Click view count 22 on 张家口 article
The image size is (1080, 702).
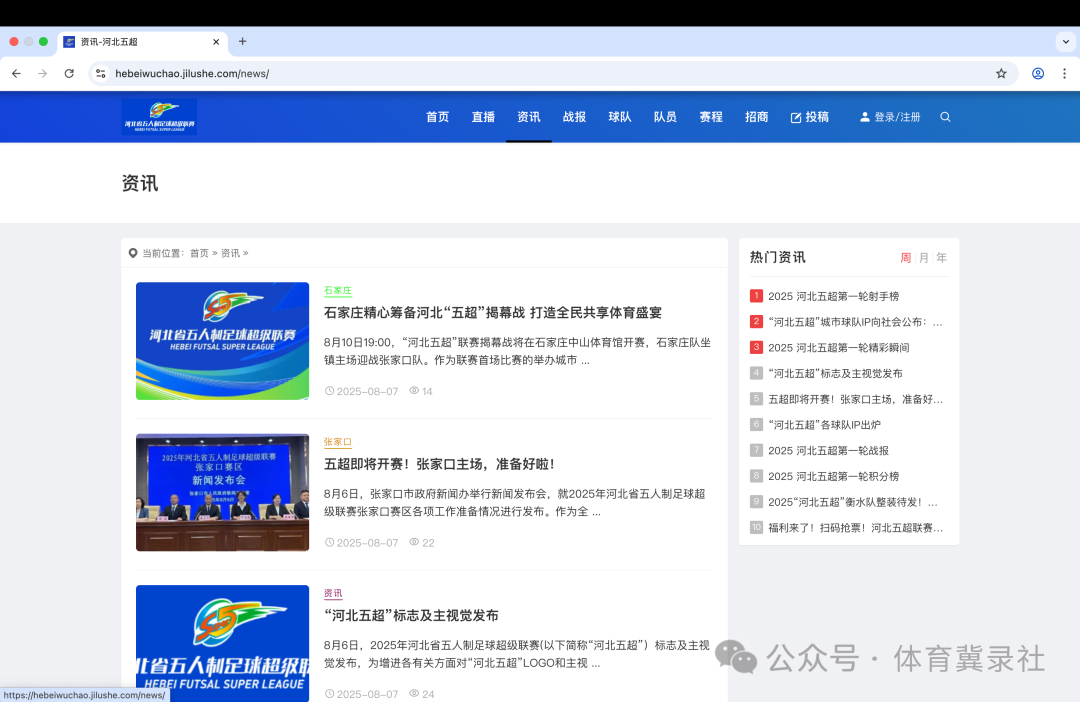point(422,543)
